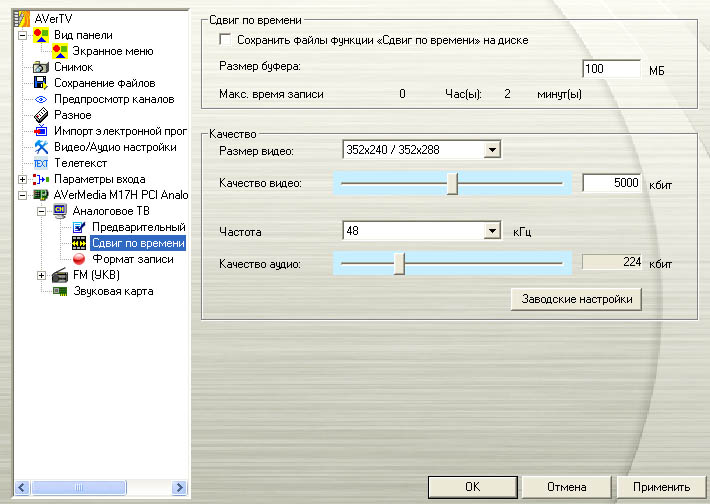This screenshot has width=710, height=504.
Task: Click the Качество видео slider thumb
Action: (452, 183)
